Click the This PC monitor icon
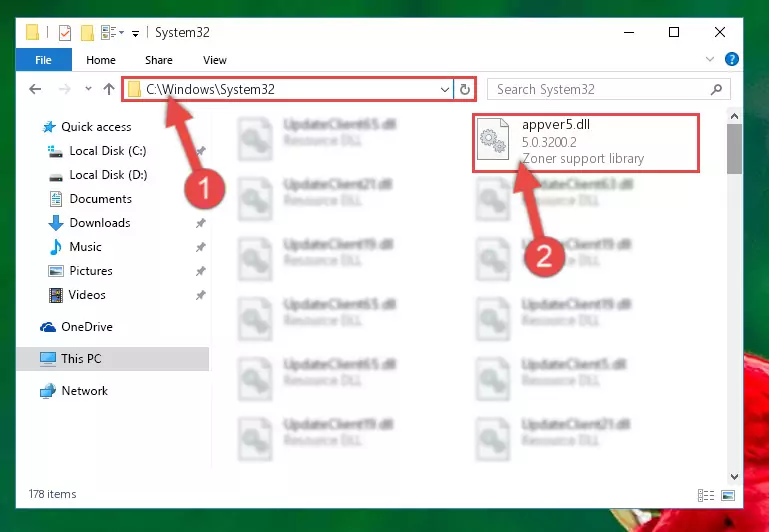Viewport: 769px width, 532px height. [48, 359]
